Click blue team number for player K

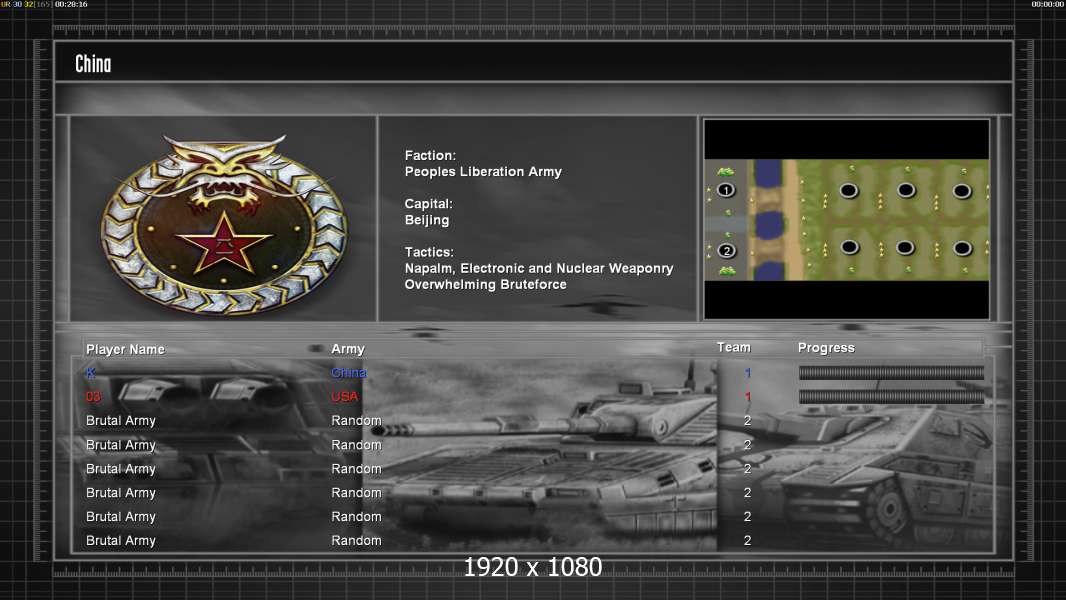click(748, 373)
